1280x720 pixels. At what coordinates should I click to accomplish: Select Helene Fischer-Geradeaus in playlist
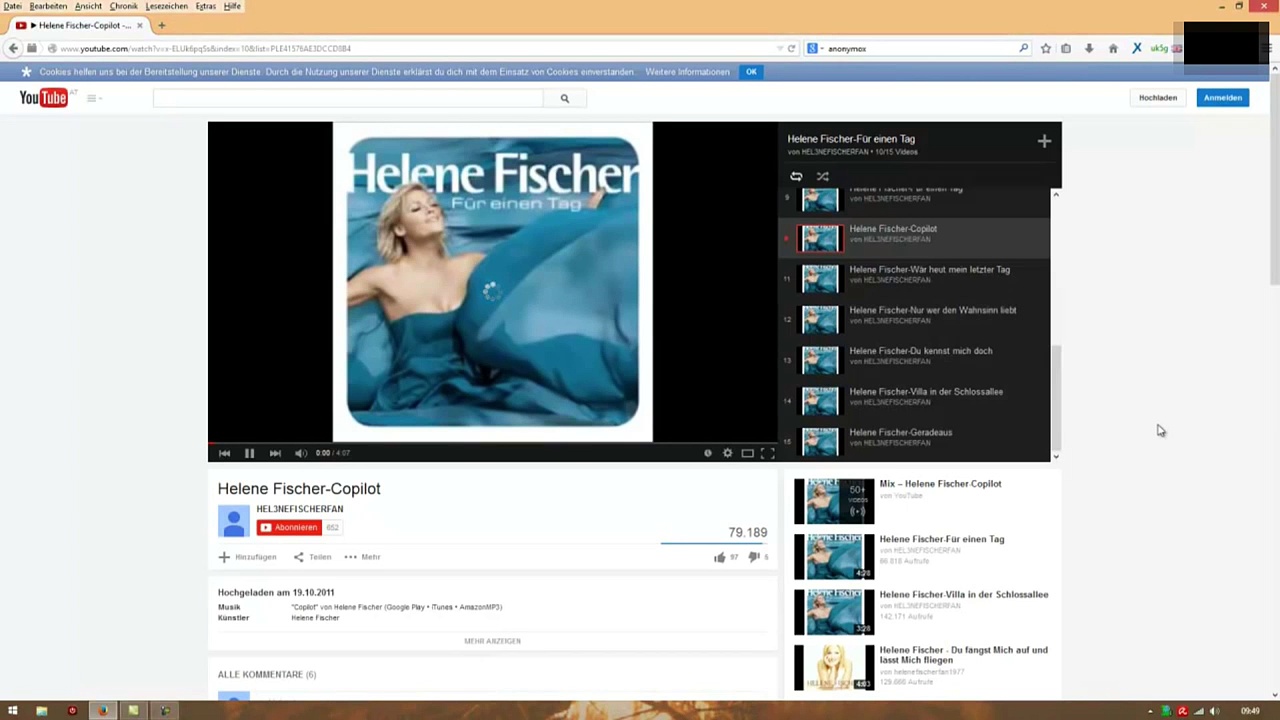pos(900,433)
